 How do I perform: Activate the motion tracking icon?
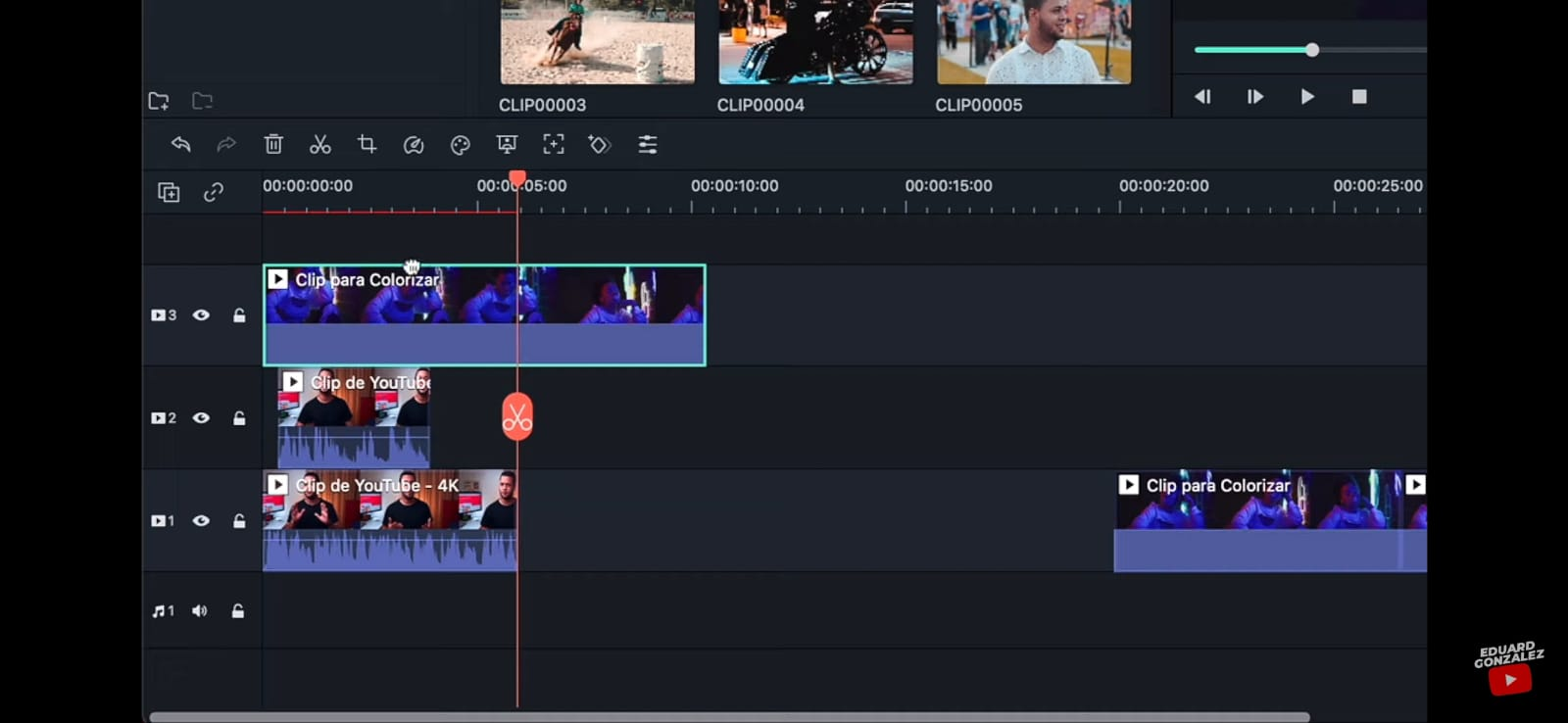[x=554, y=145]
